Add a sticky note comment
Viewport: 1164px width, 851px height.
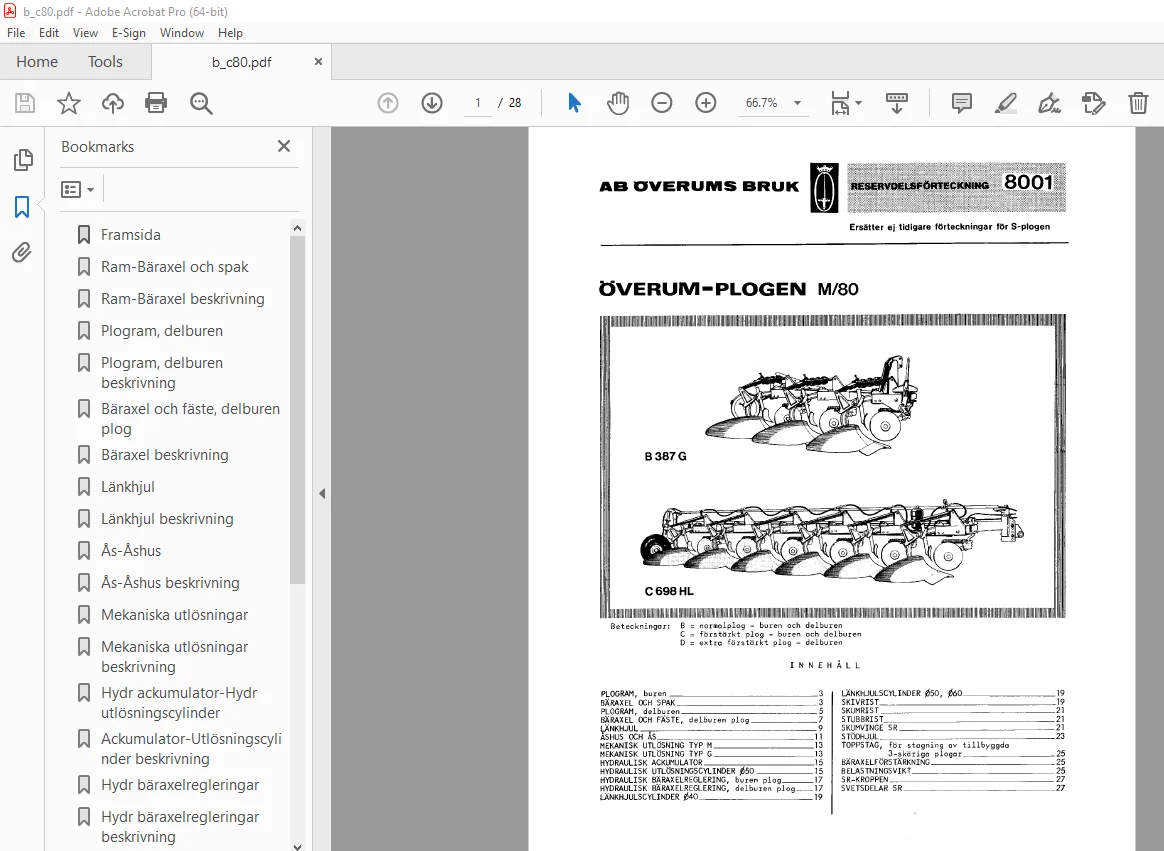(x=961, y=102)
